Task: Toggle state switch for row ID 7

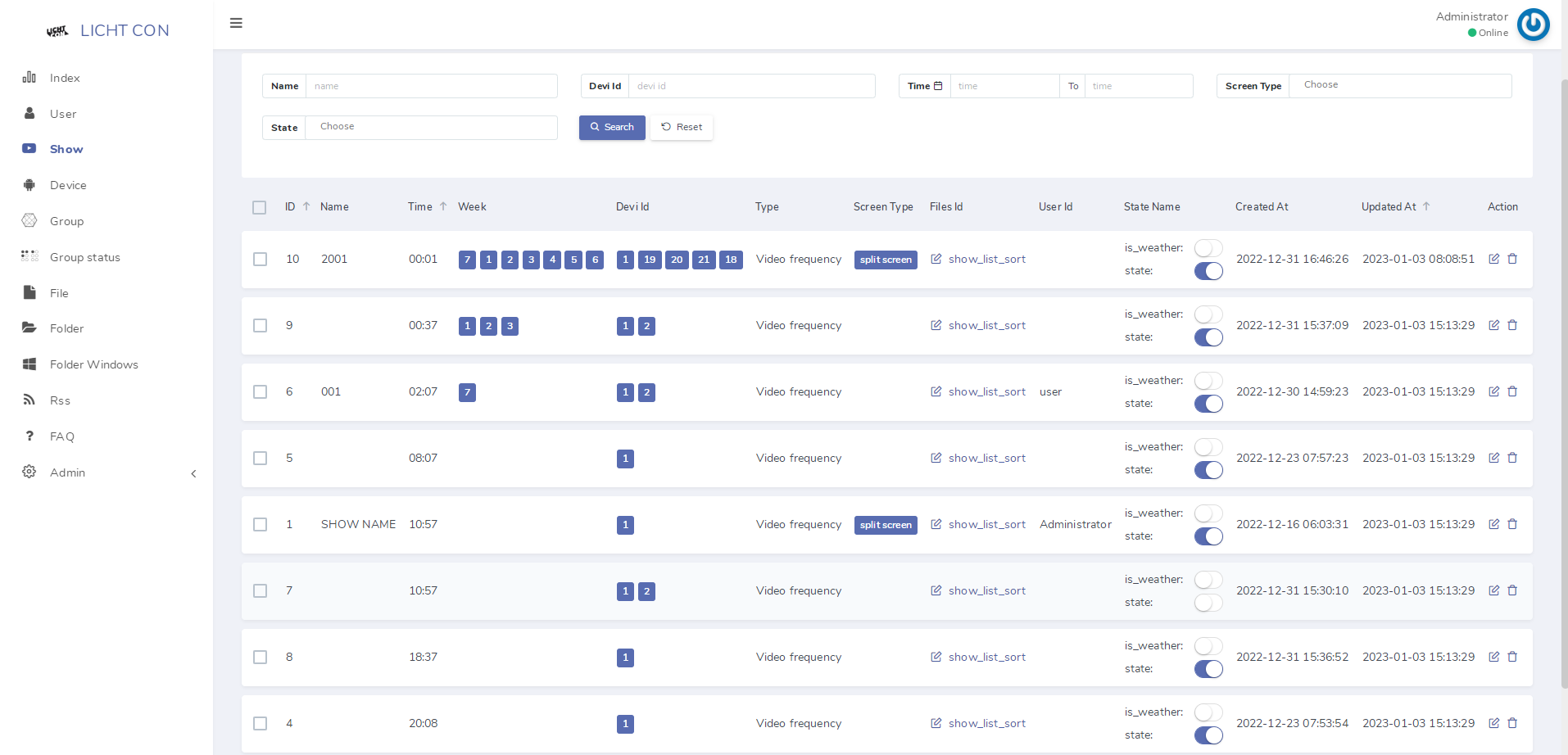Action: click(x=1208, y=603)
